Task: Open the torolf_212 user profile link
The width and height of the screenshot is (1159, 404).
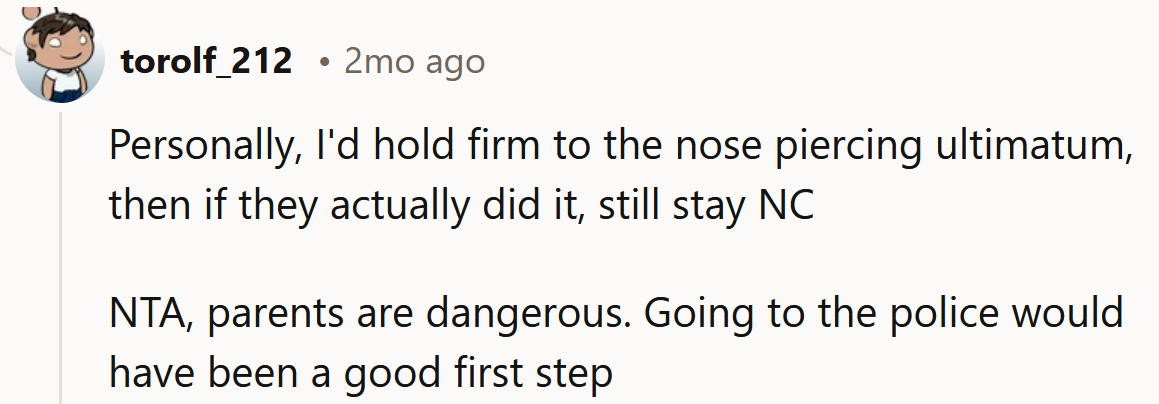Action: pos(206,62)
